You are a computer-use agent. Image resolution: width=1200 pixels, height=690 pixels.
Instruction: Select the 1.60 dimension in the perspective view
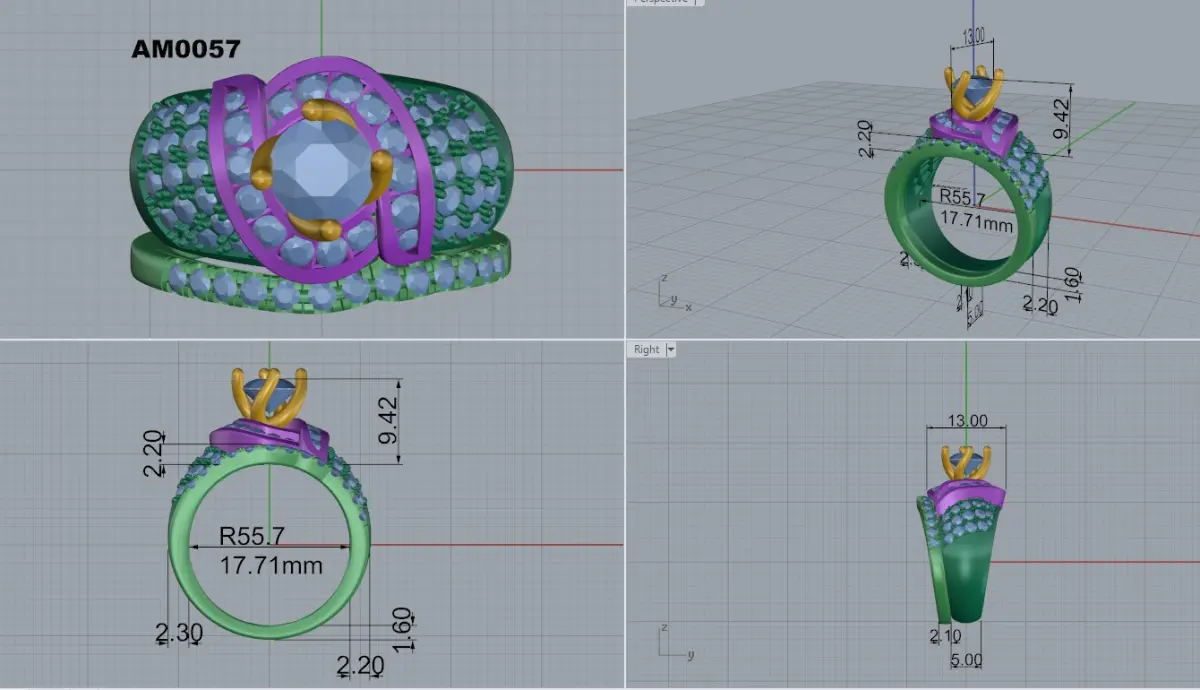(x=1073, y=285)
